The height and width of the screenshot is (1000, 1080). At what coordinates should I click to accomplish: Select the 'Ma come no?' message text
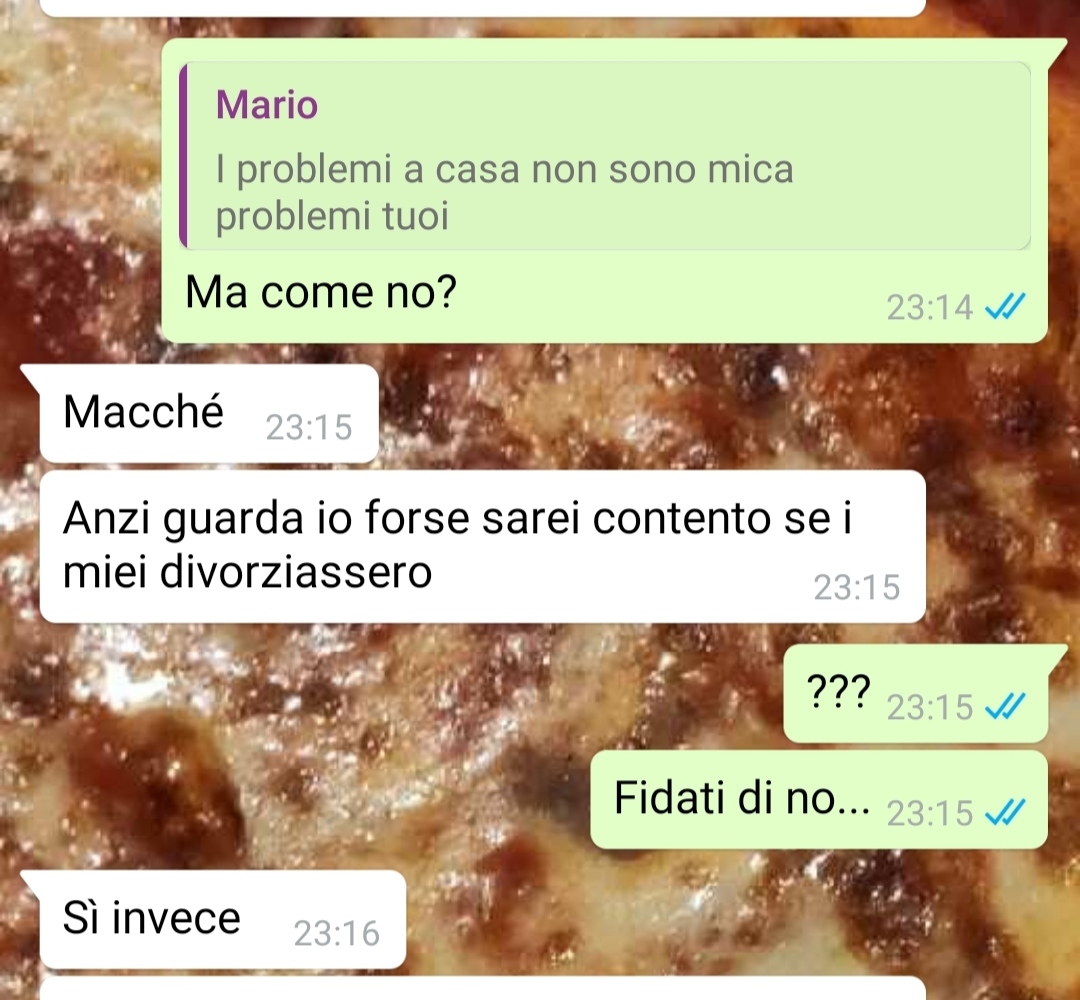point(321,292)
